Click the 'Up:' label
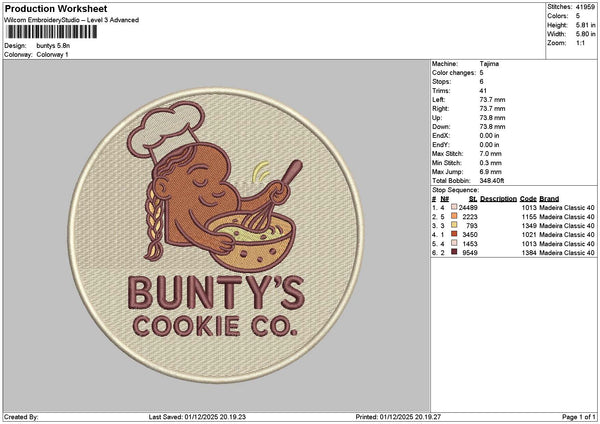 pos(437,117)
